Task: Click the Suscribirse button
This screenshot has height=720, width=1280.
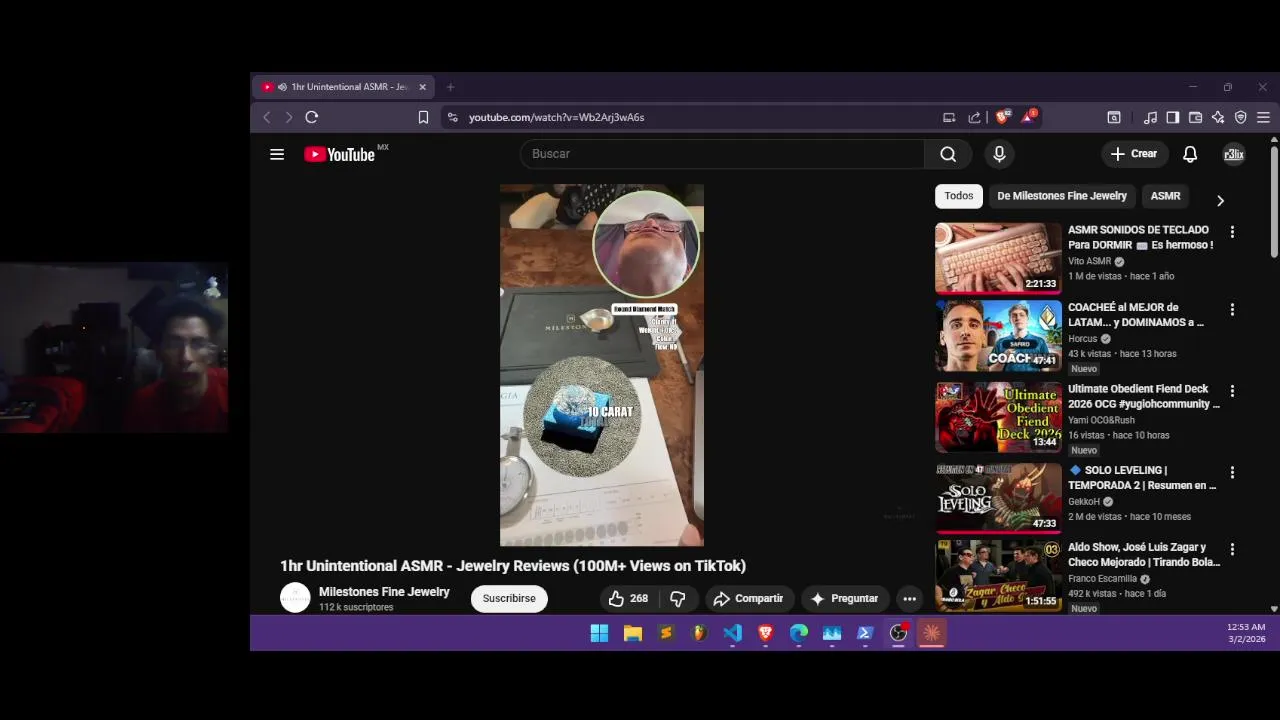Action: pyautogui.click(x=509, y=598)
